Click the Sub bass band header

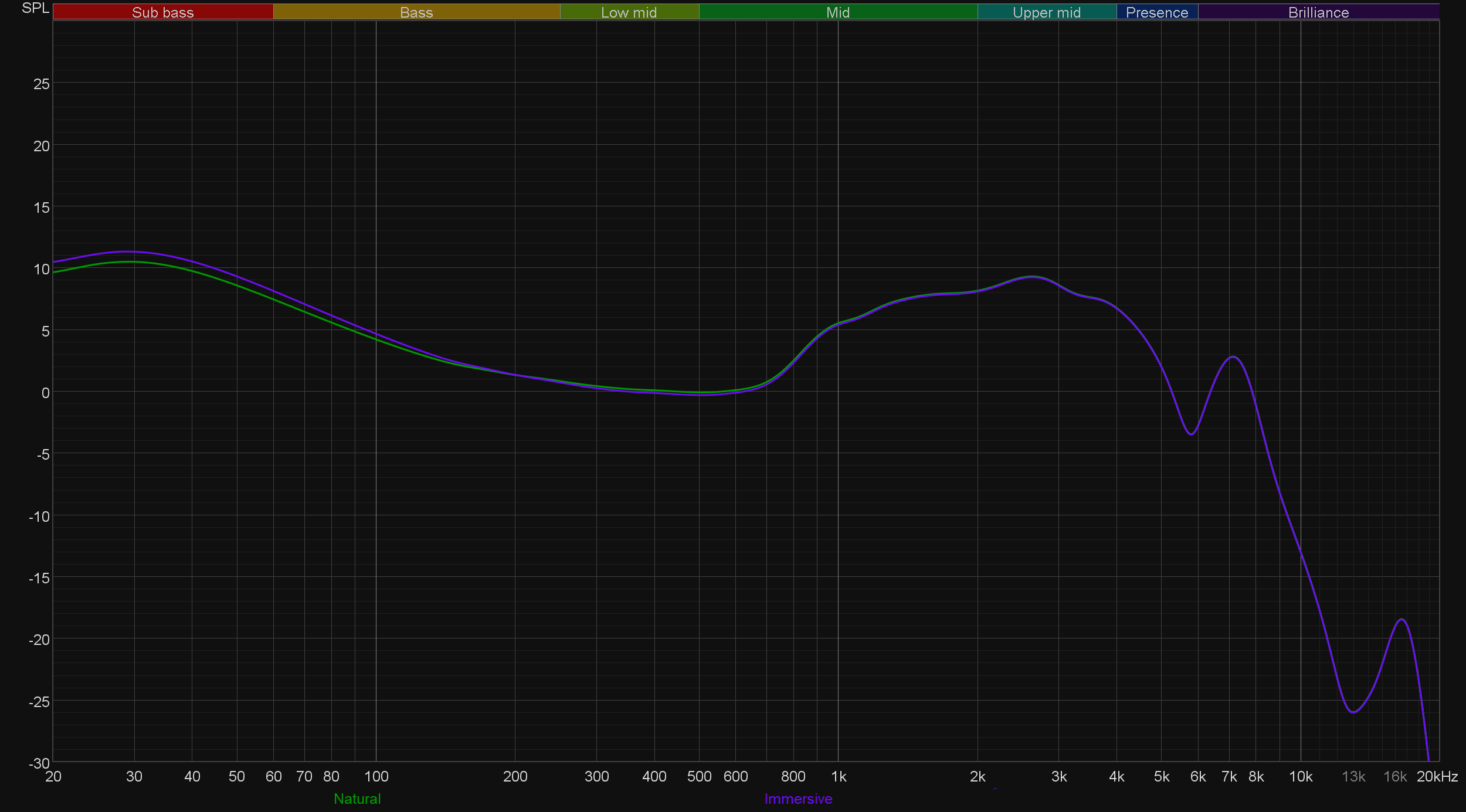(x=162, y=12)
